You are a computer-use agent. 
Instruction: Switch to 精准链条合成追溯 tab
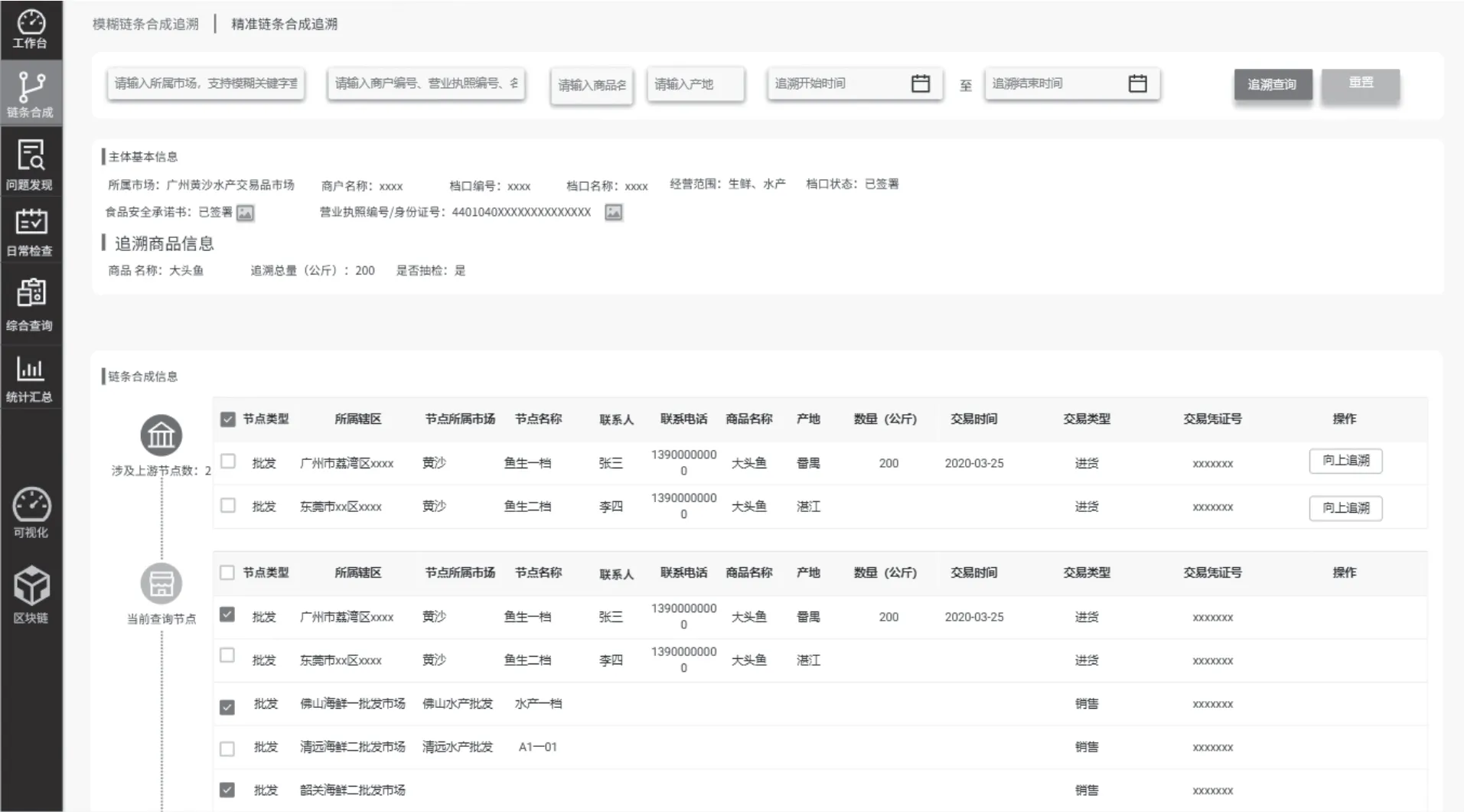click(x=284, y=24)
